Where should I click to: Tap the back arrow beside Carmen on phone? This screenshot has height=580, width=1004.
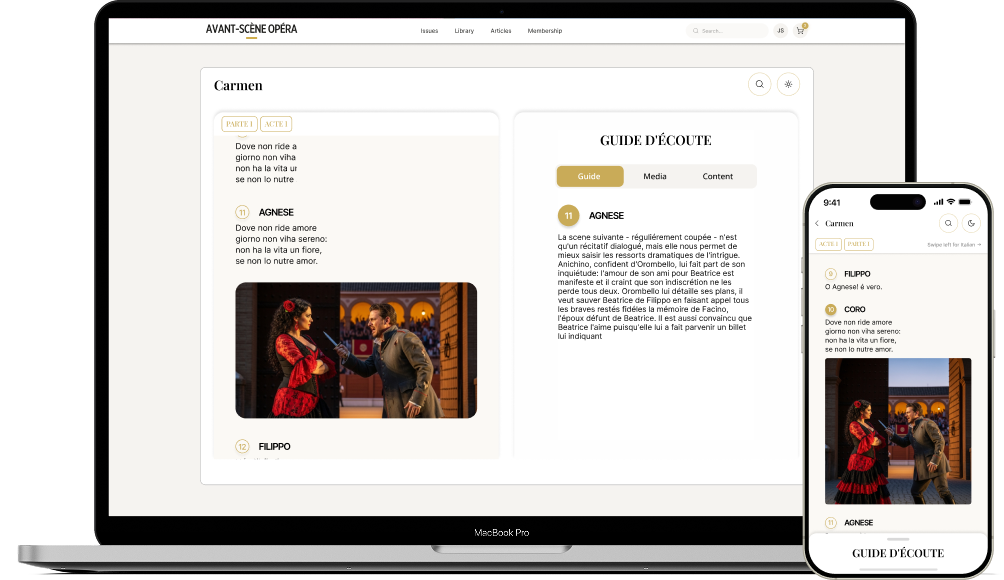pos(817,223)
